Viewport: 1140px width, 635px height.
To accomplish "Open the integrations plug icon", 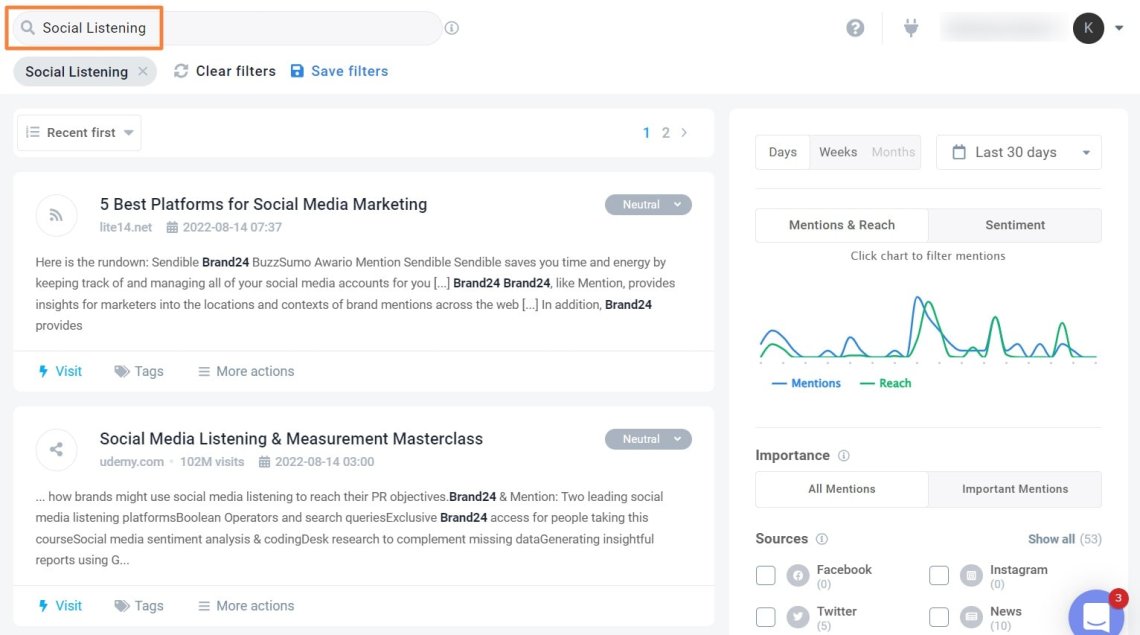I will coord(910,28).
